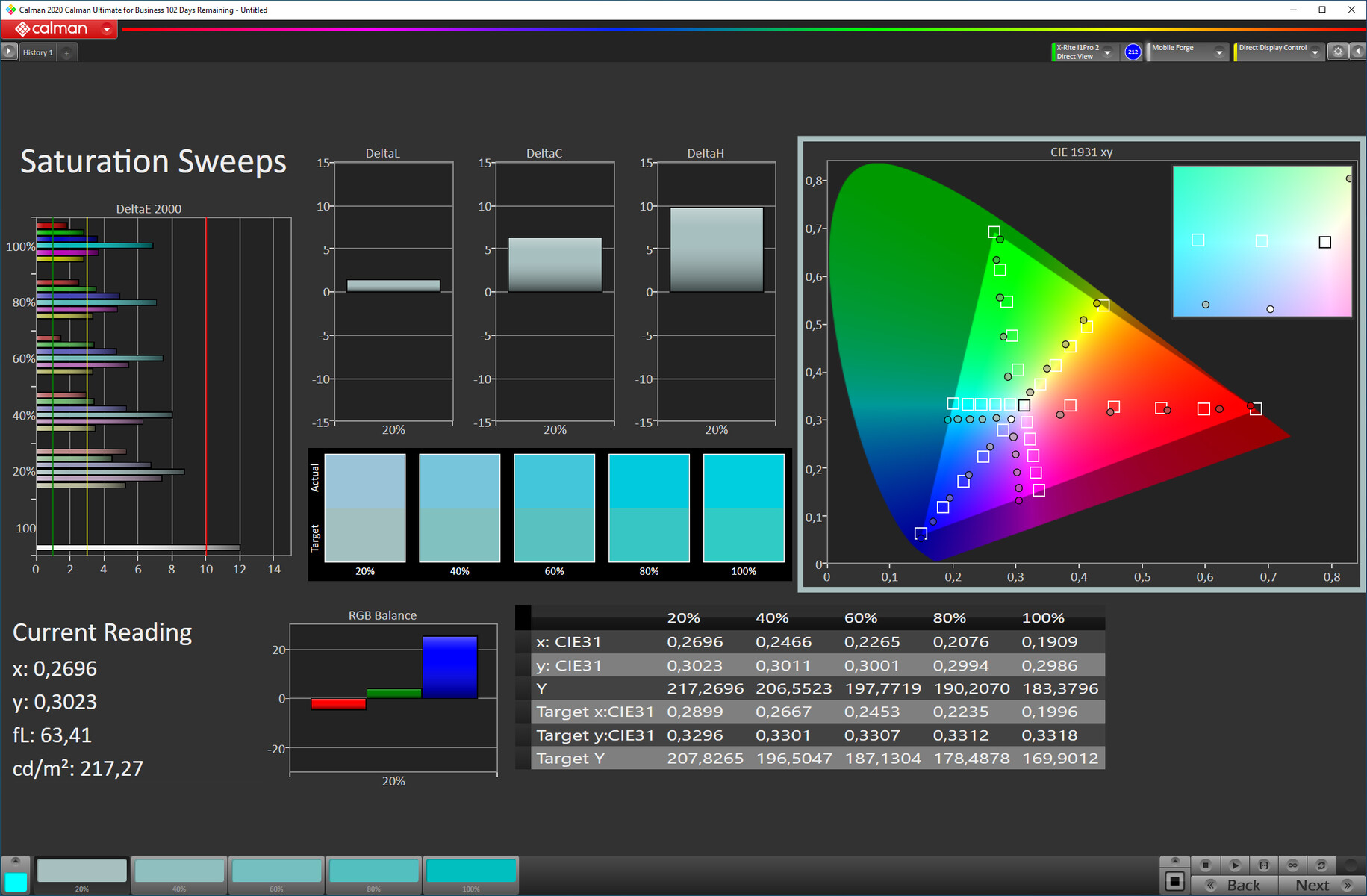This screenshot has height=896, width=1367.
Task: Click the 60% actual/target comparison swatch
Action: click(x=554, y=508)
